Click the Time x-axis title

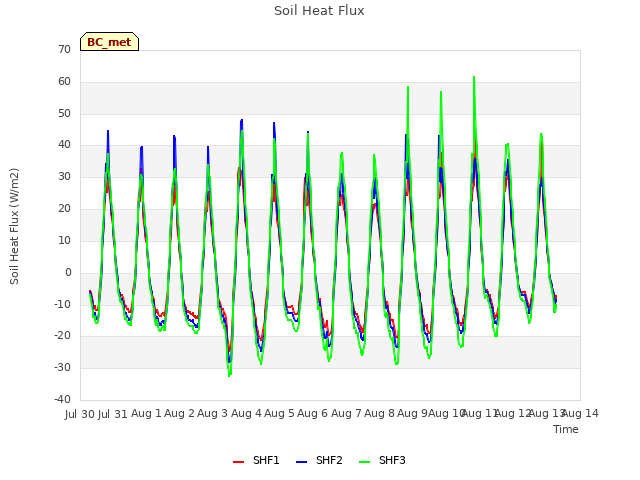[566, 429]
